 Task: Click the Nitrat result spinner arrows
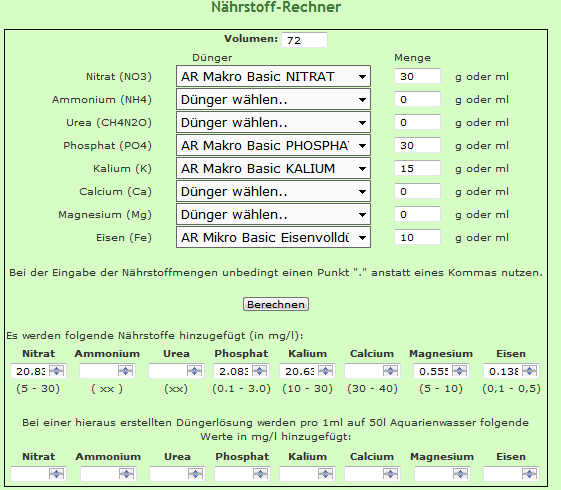pos(56,371)
